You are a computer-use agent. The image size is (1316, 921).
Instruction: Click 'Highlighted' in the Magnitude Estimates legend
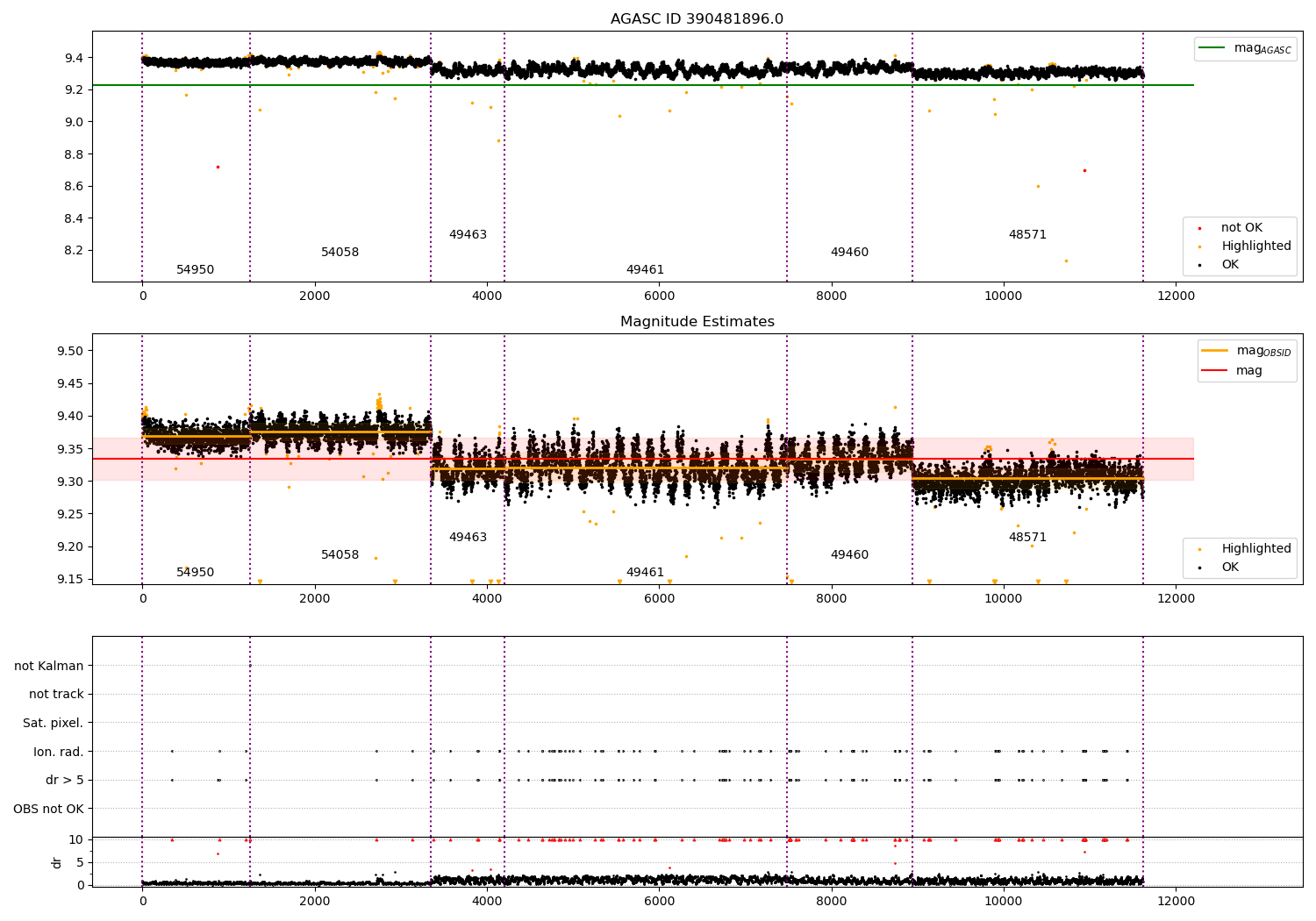click(1256, 549)
